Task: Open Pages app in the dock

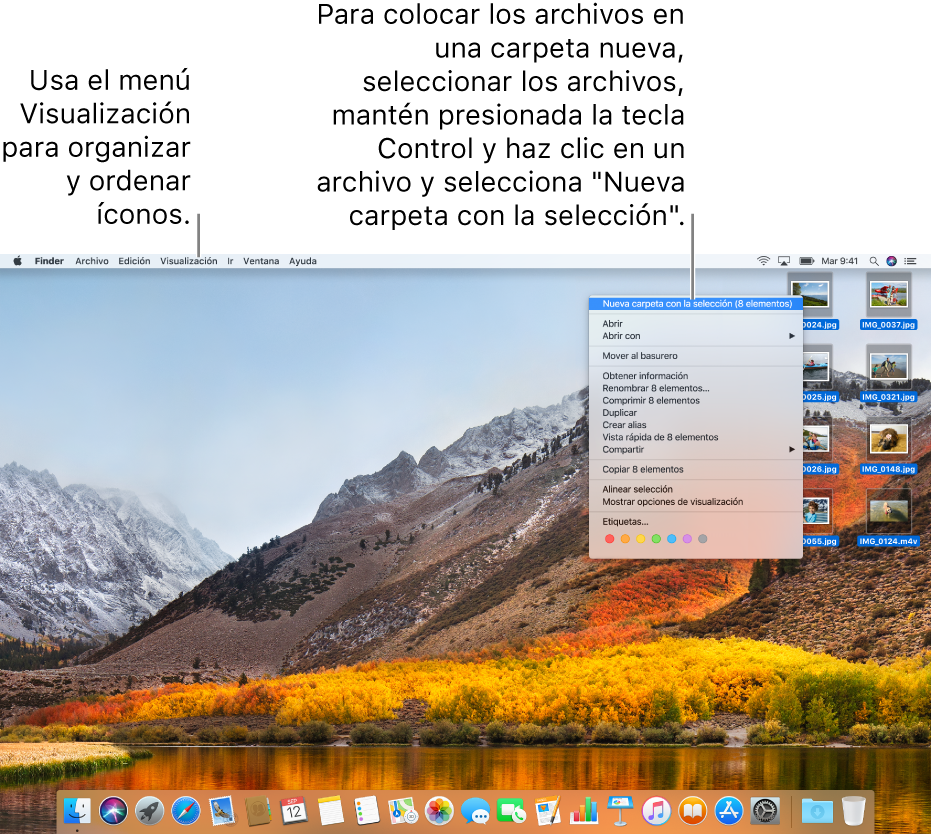Action: [547, 811]
